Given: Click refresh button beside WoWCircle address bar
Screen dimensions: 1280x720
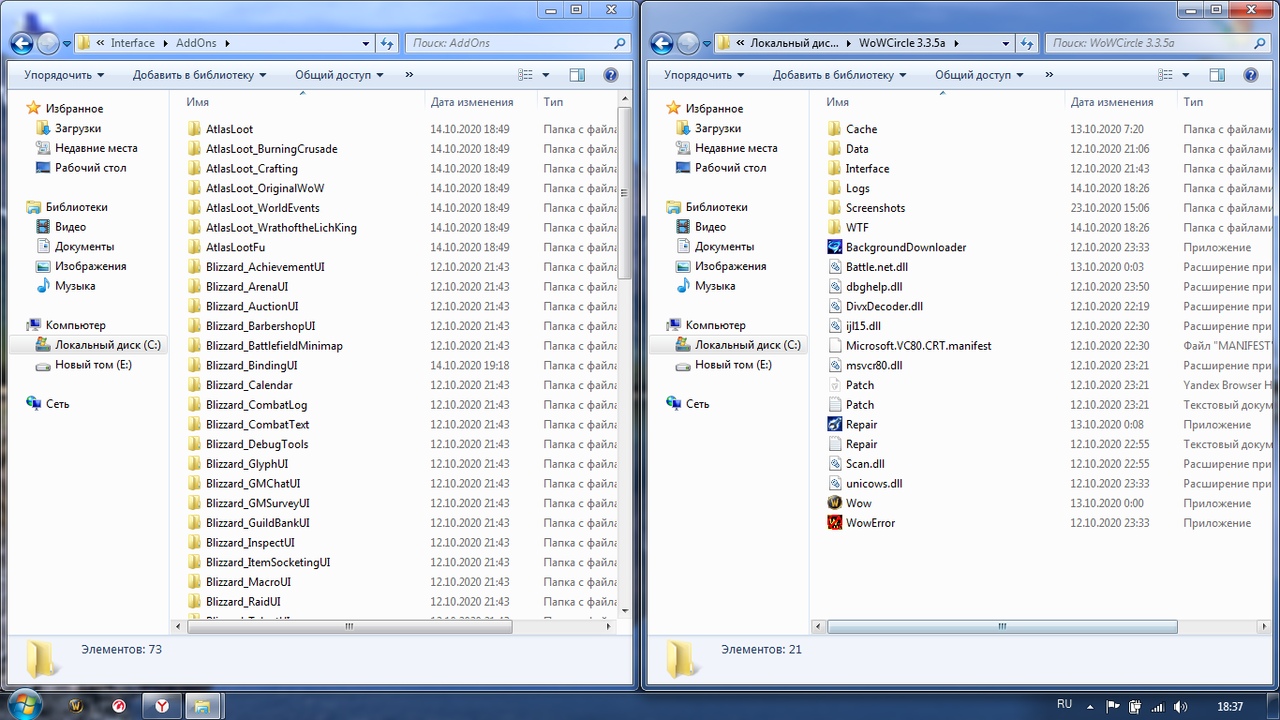Looking at the screenshot, I should pos(1027,43).
